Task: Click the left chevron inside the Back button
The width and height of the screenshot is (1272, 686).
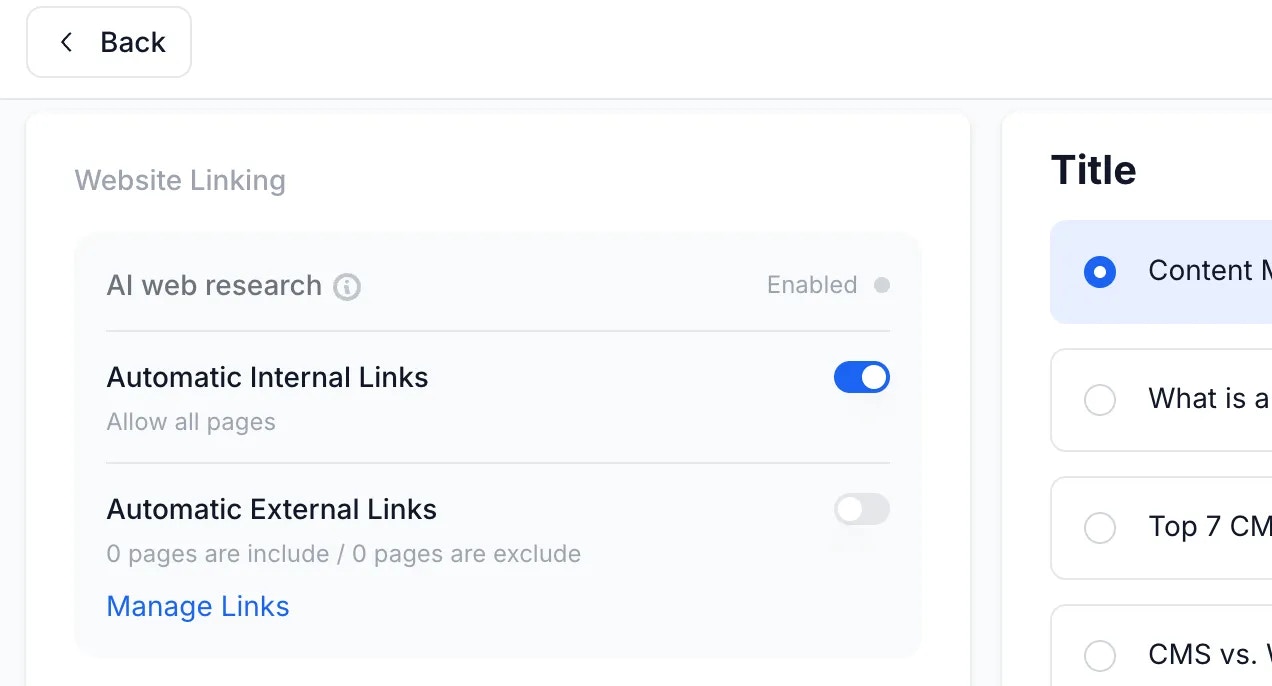Action: 66,42
